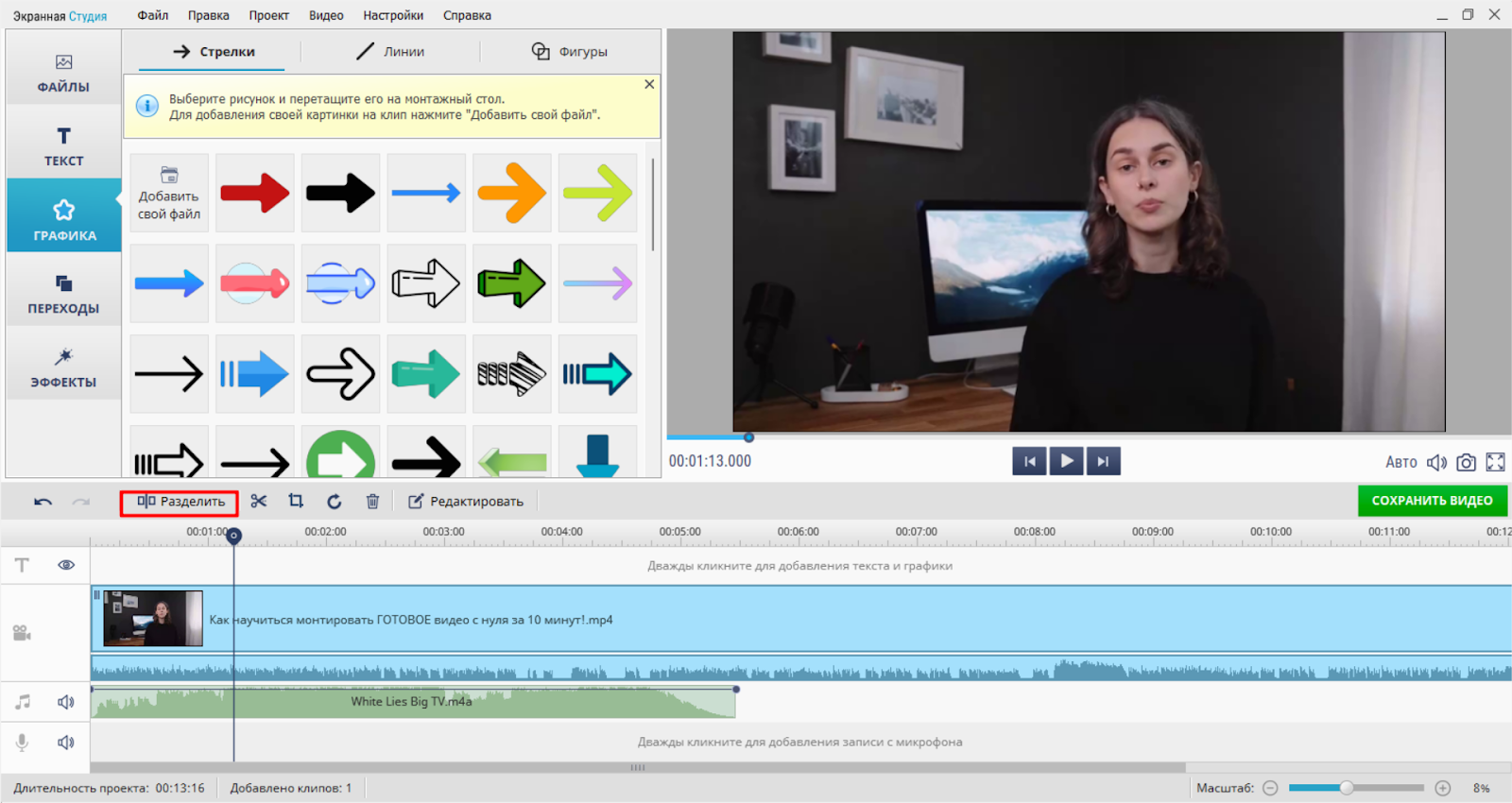Enter fullscreen preview mode
This screenshot has width=1512, height=803.
[1495, 462]
